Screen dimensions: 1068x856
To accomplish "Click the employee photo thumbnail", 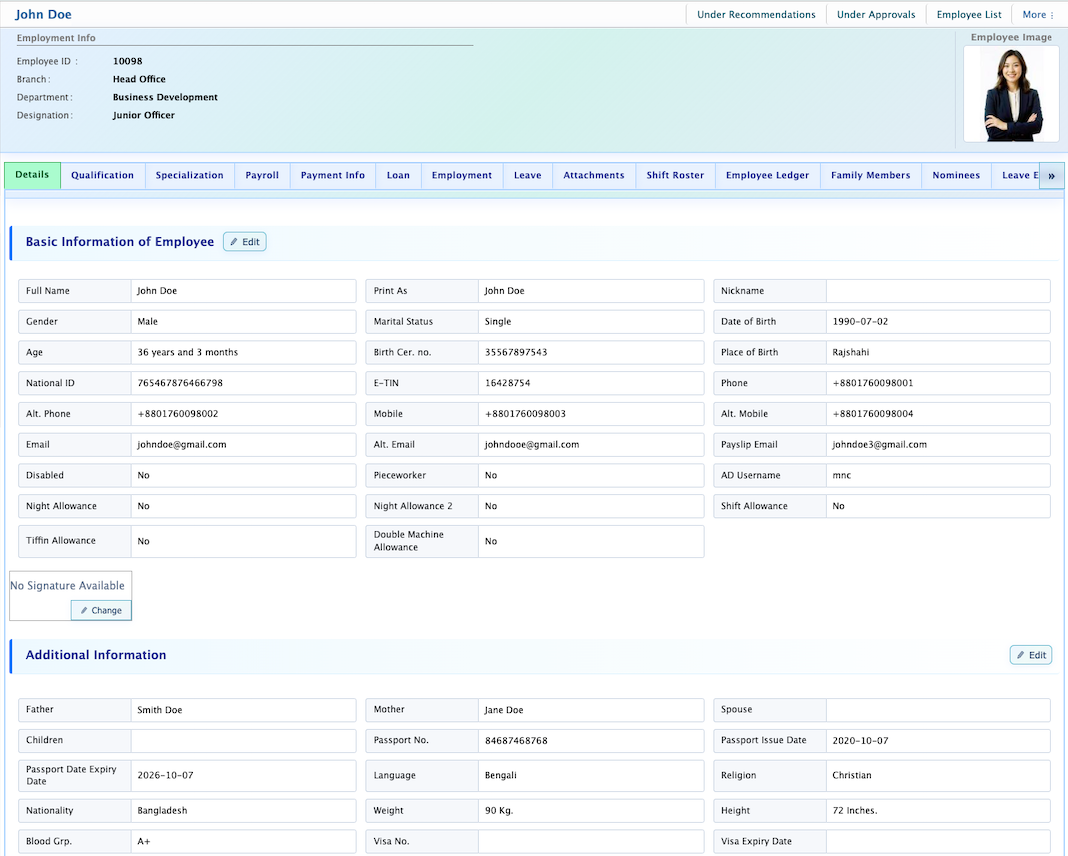I will click(x=1011, y=95).
